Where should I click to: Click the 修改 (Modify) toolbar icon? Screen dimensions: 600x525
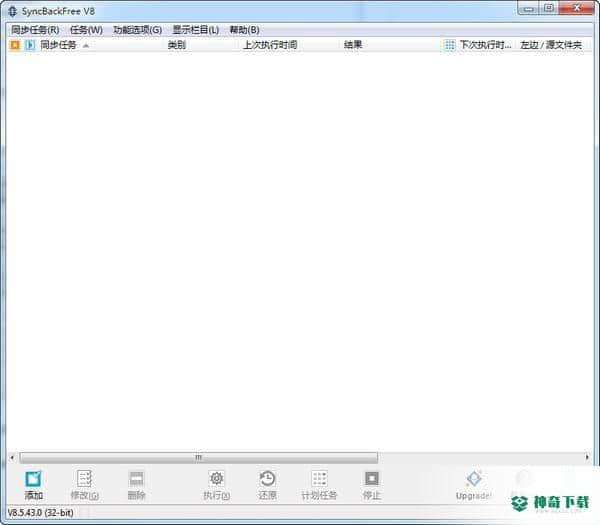[x=84, y=478]
